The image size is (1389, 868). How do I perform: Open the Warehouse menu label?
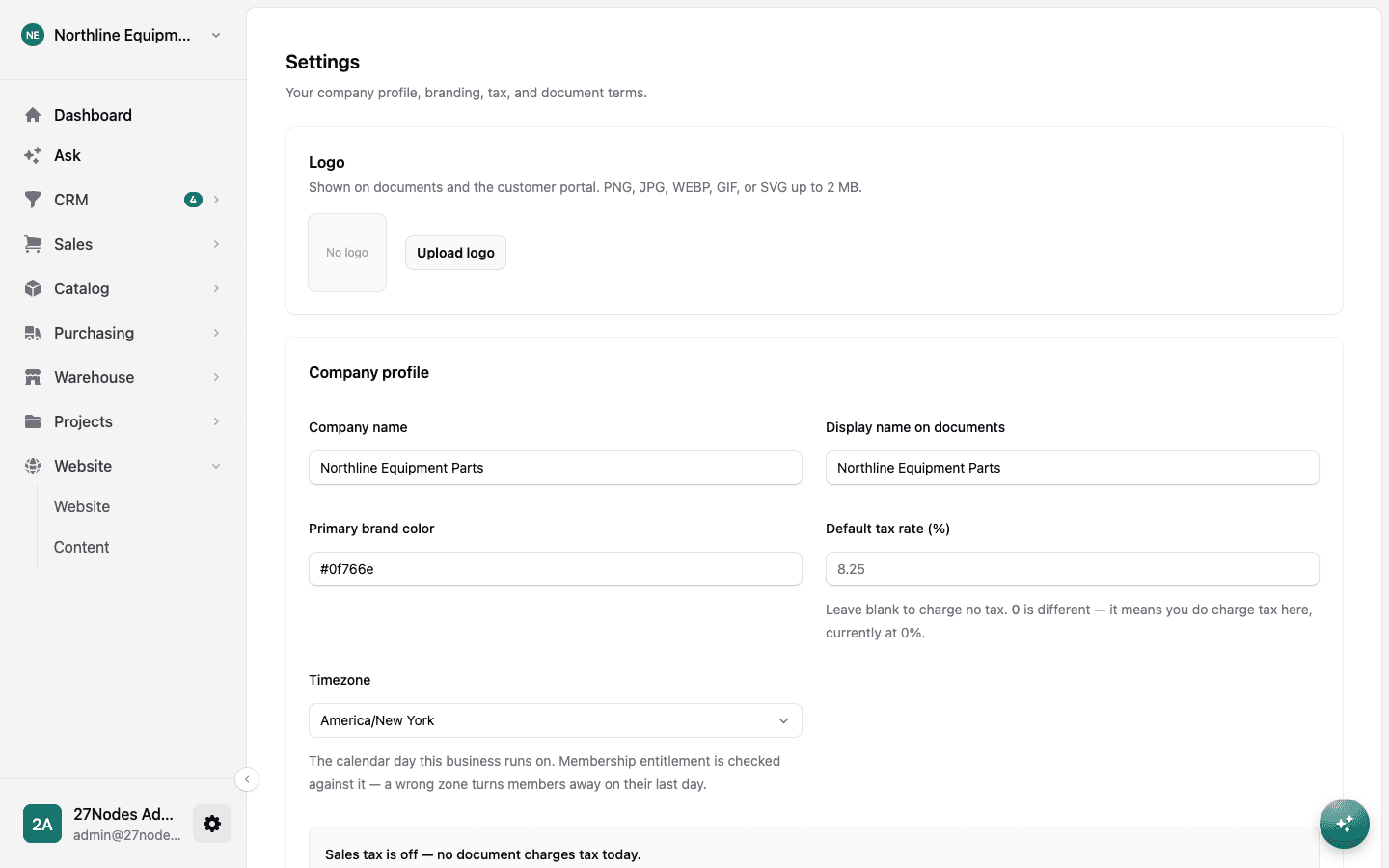click(95, 377)
